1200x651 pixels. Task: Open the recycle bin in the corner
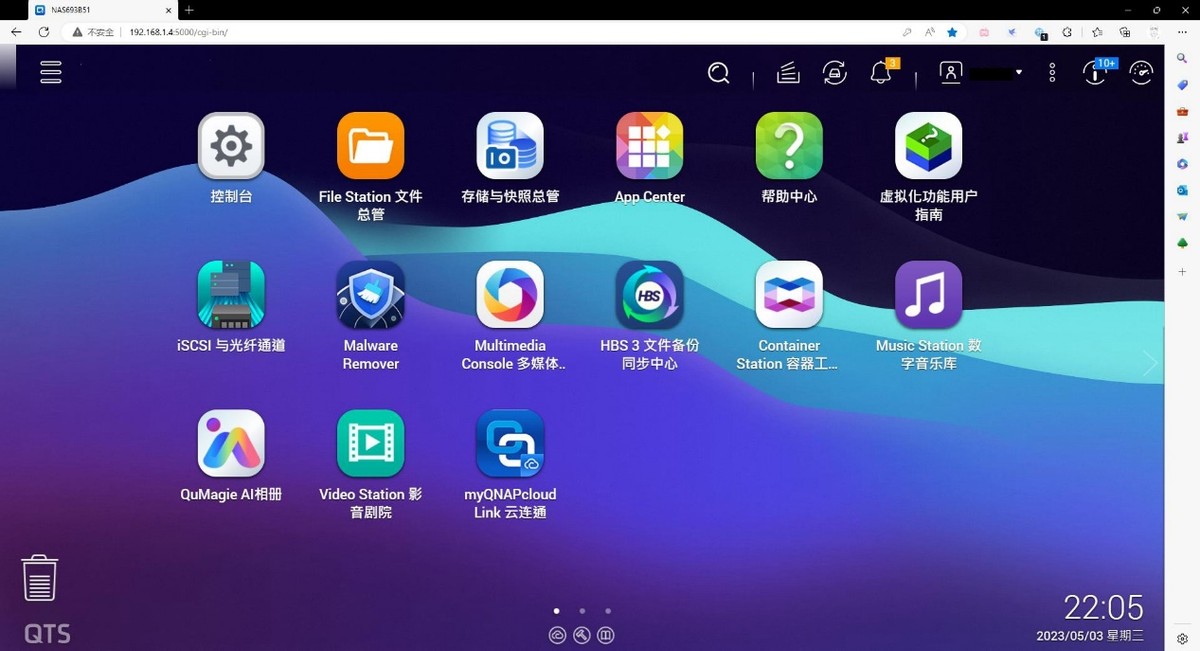[x=39, y=578]
